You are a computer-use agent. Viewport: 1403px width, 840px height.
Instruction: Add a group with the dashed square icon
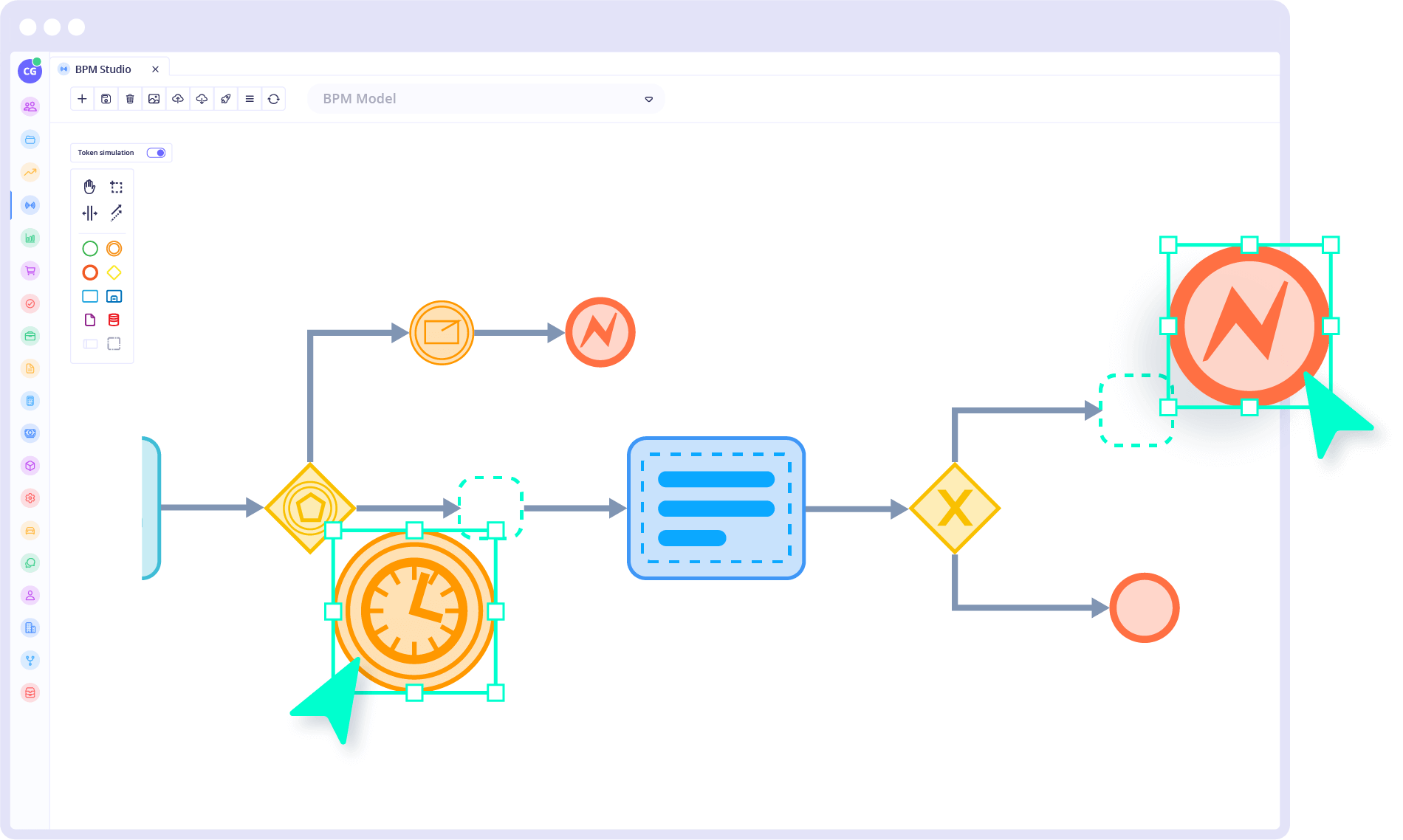(x=114, y=344)
